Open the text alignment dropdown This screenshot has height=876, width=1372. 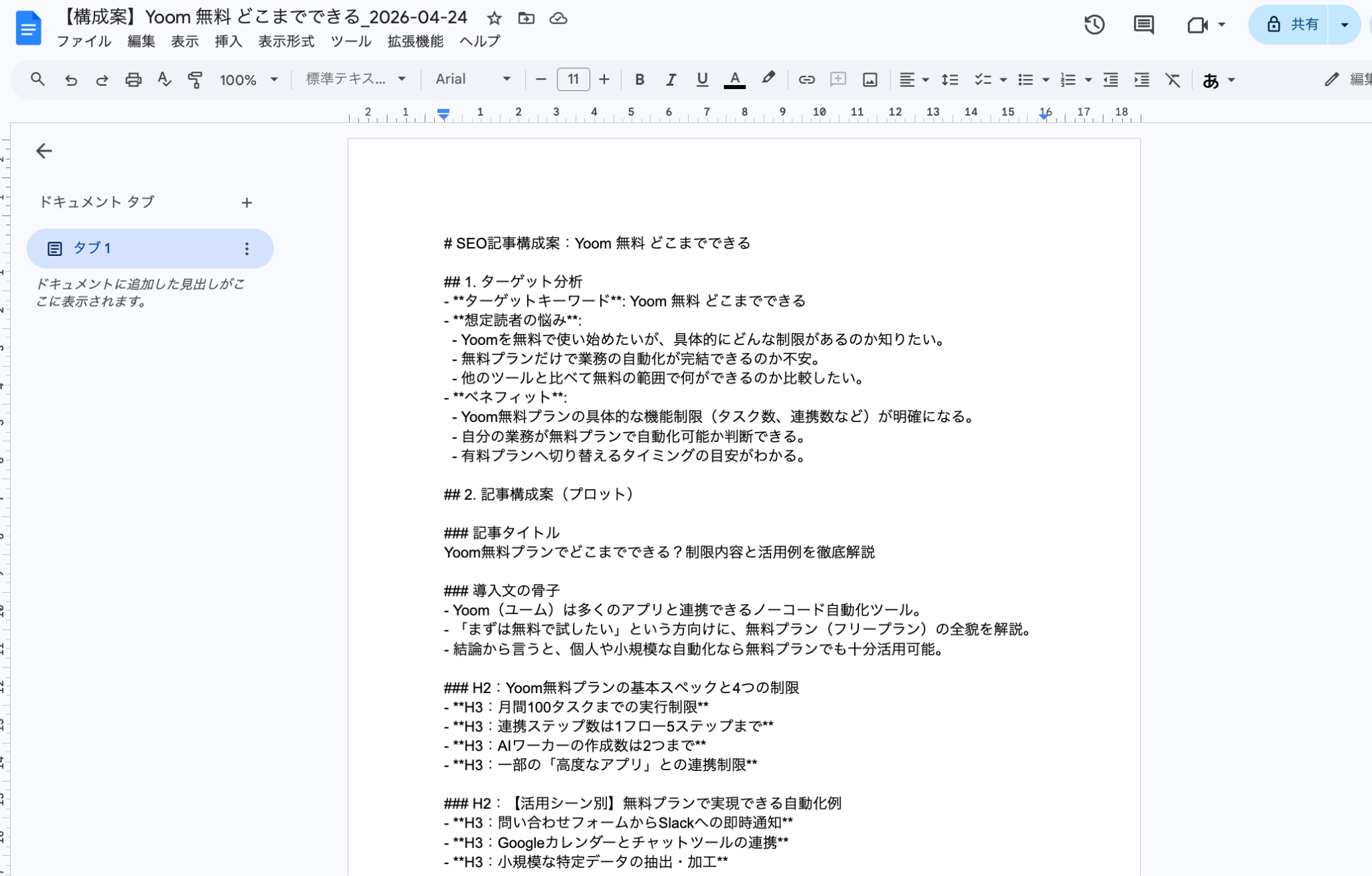point(914,80)
